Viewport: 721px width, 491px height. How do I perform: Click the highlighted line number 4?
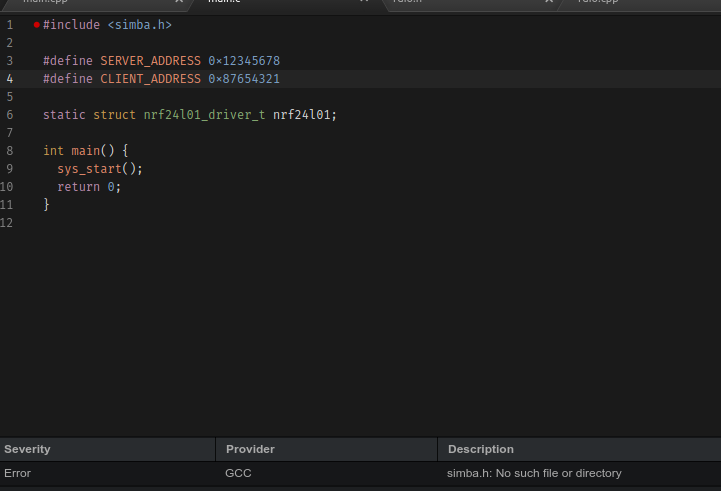(10, 79)
